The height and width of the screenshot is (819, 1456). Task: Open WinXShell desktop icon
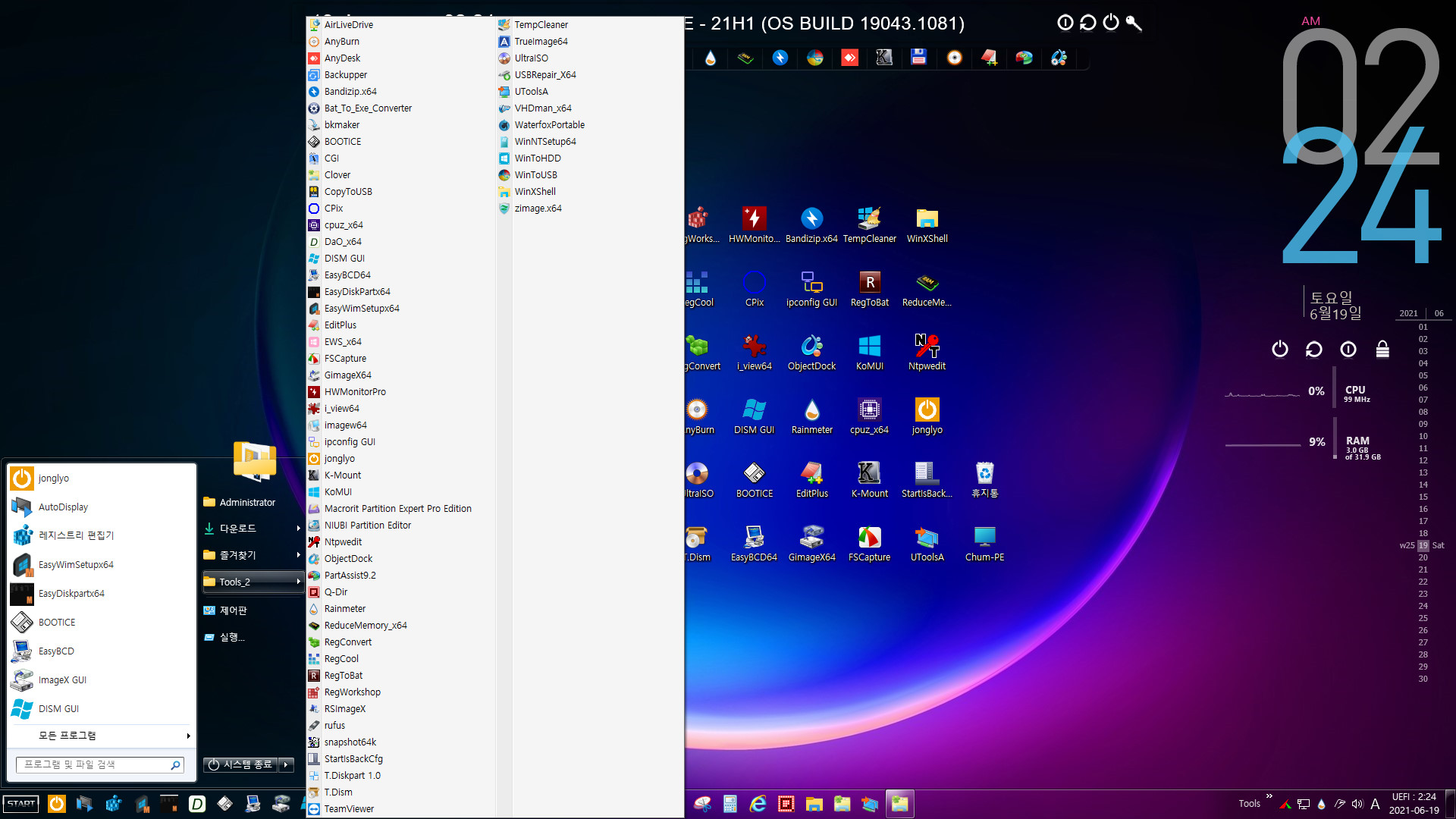(x=927, y=224)
